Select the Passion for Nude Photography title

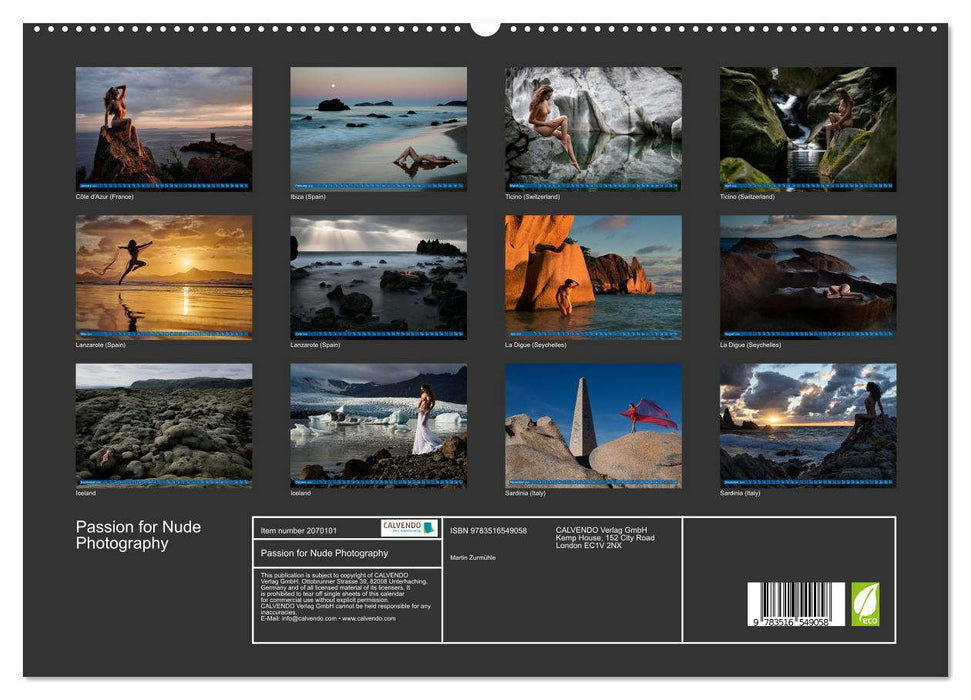[x=137, y=533]
